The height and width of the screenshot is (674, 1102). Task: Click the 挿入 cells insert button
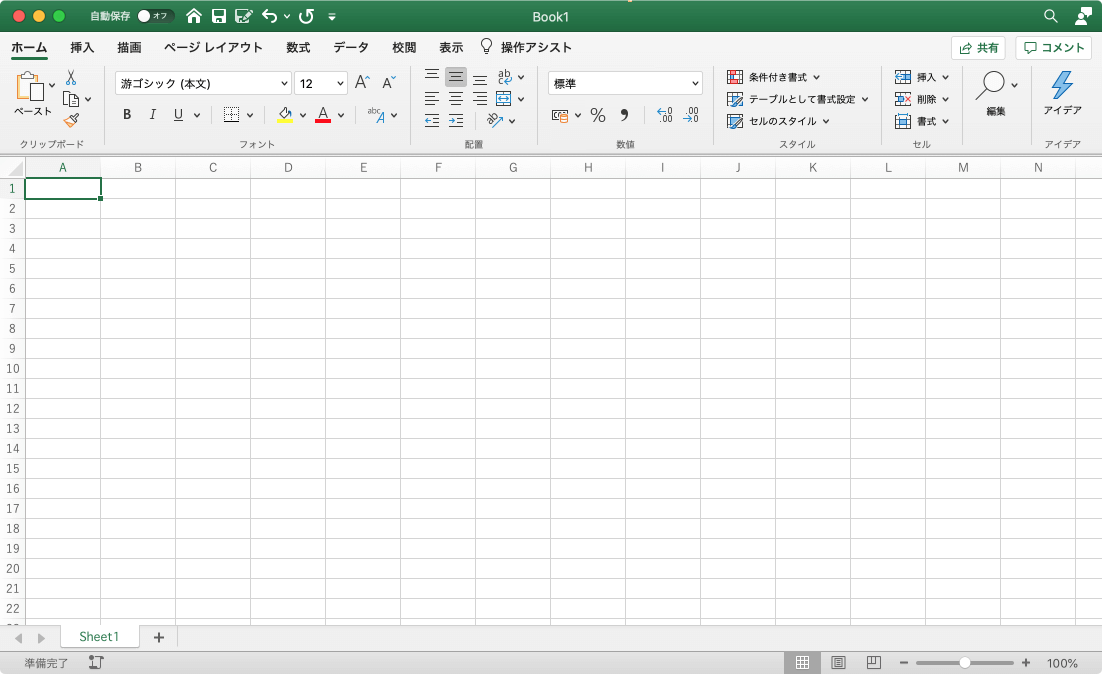point(922,77)
